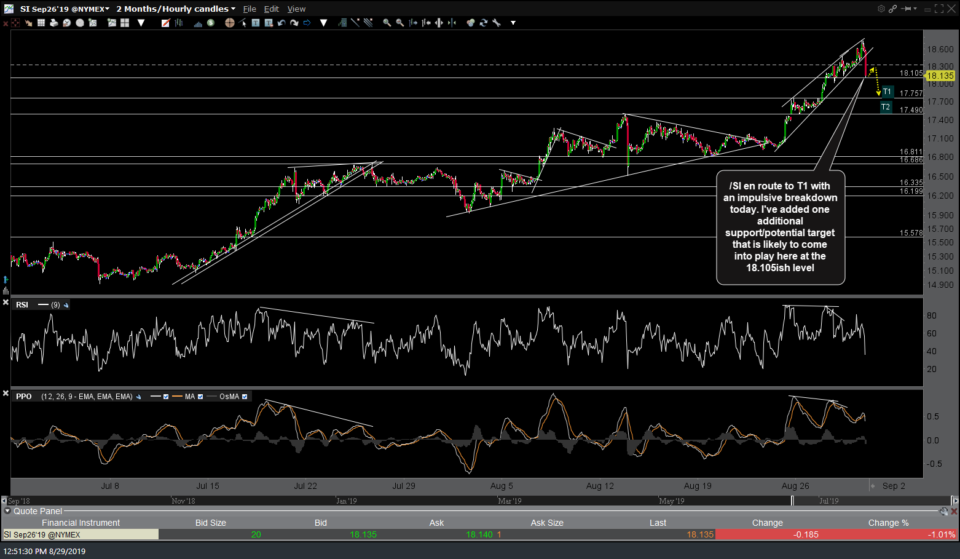This screenshot has width=960, height=559.
Task: Click the tools wrench toolbar icon
Action: tap(496, 23)
